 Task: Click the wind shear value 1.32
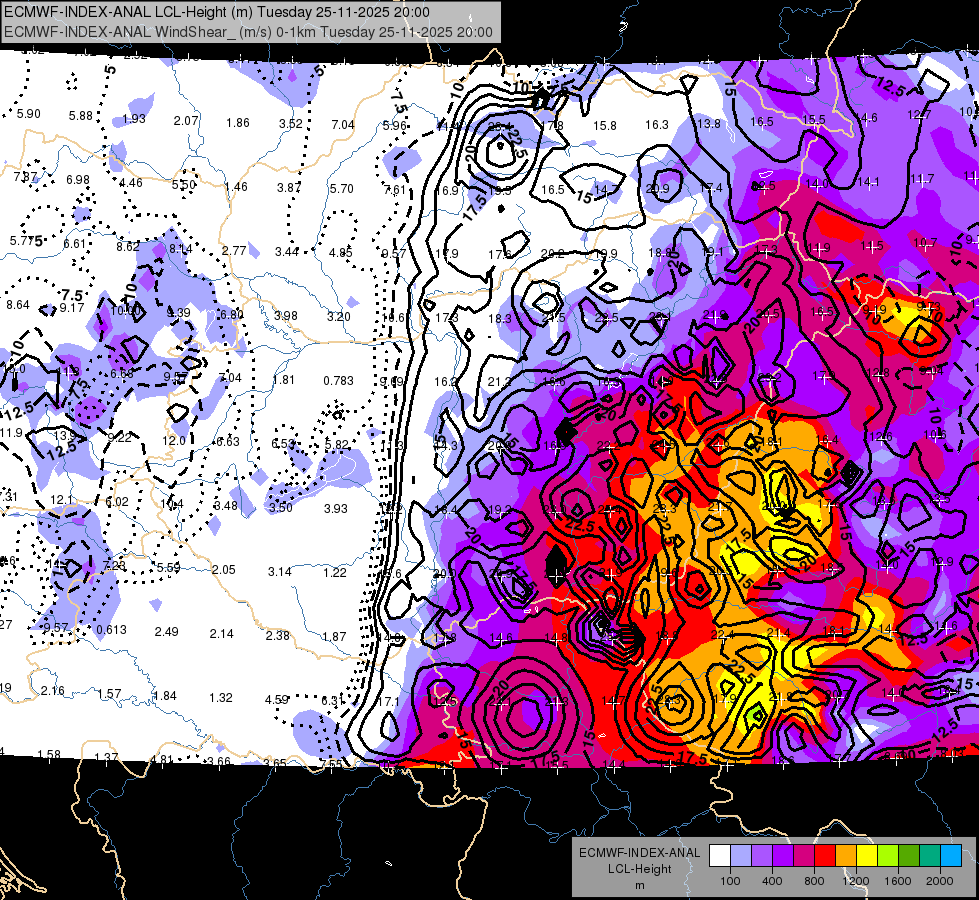[x=220, y=698]
